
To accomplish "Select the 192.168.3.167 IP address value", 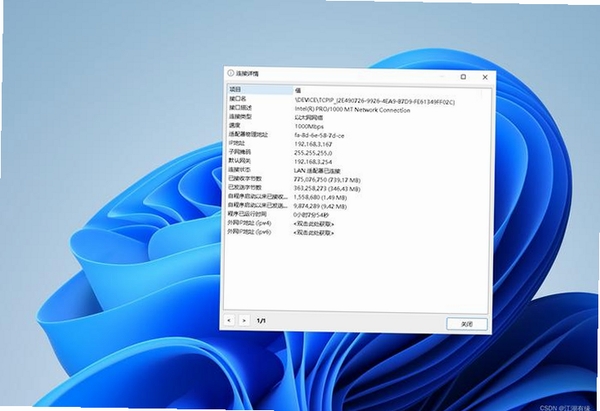I will click(313, 144).
